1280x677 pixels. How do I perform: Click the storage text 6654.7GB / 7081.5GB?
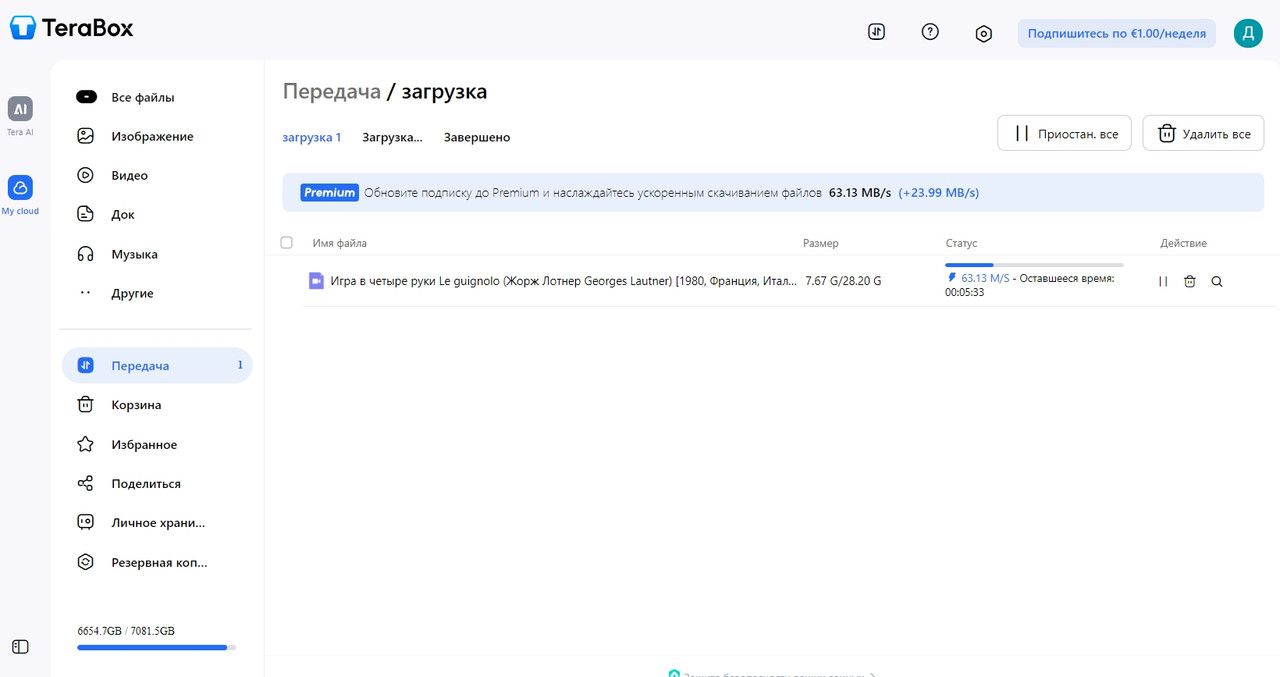pos(126,631)
